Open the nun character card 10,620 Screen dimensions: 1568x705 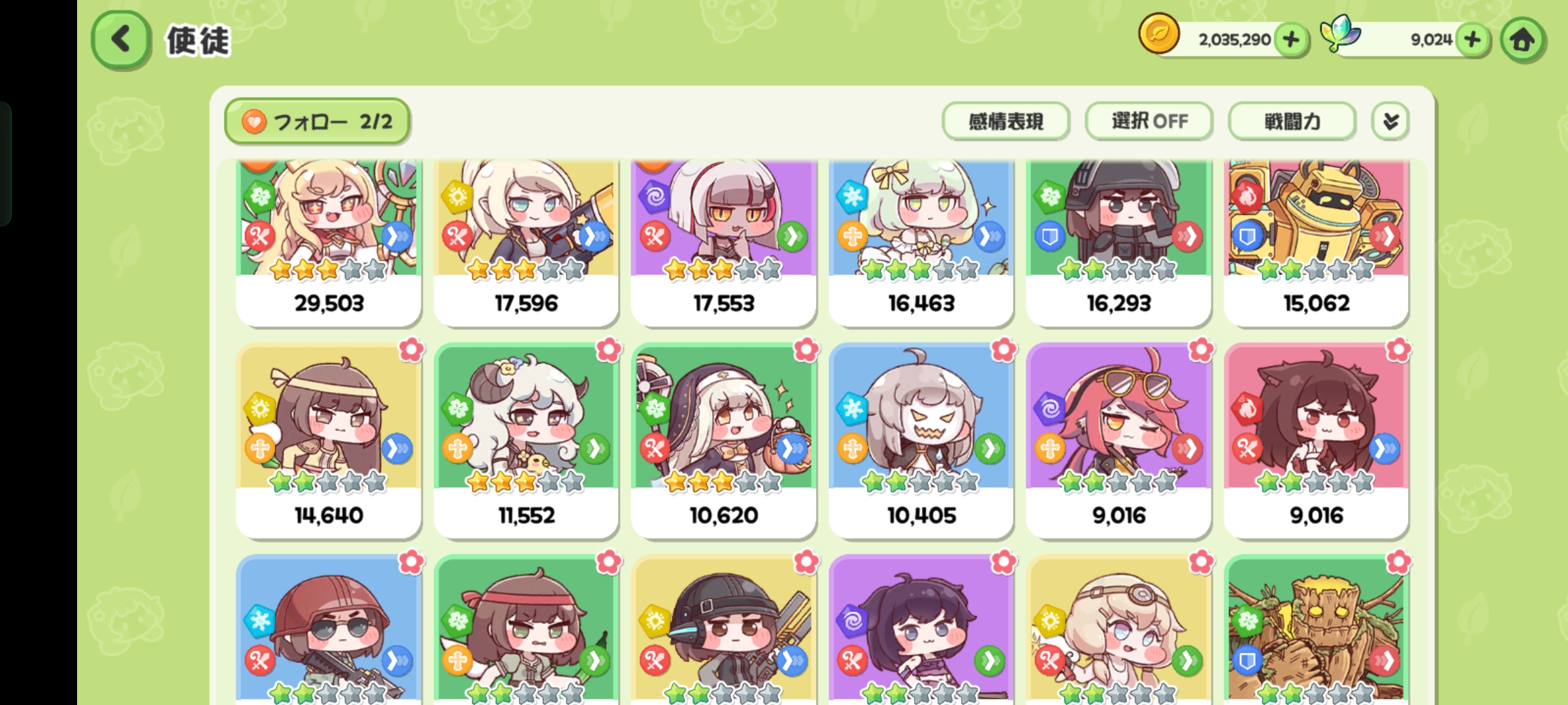724,441
